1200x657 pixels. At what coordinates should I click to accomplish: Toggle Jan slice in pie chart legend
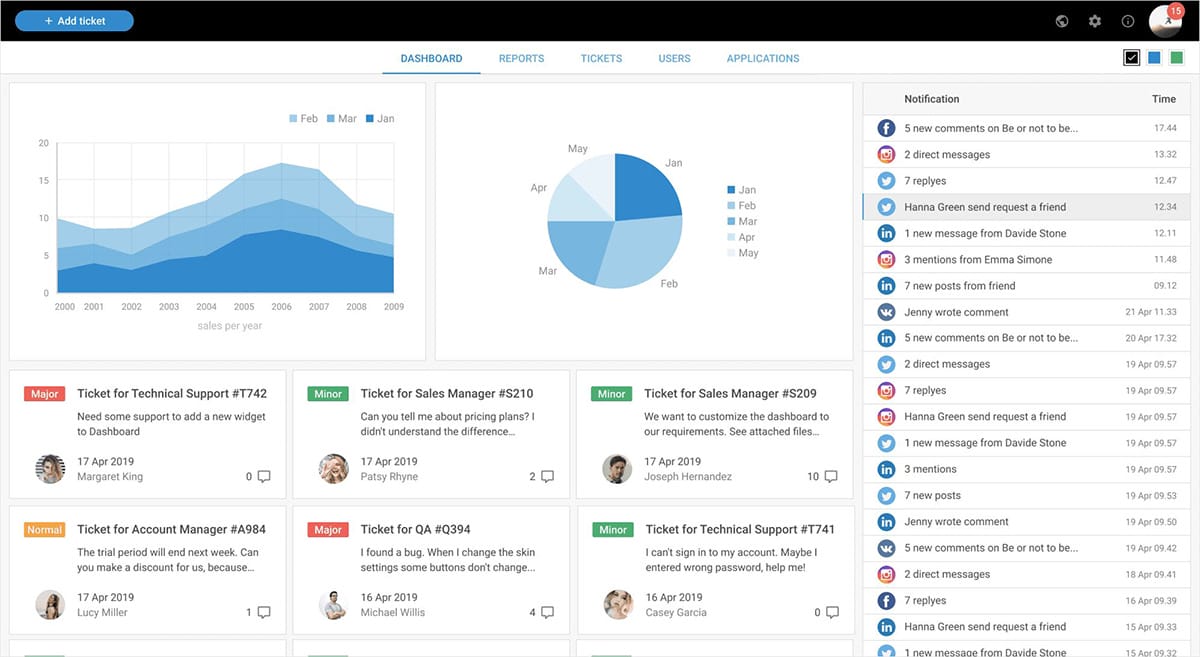click(741, 190)
